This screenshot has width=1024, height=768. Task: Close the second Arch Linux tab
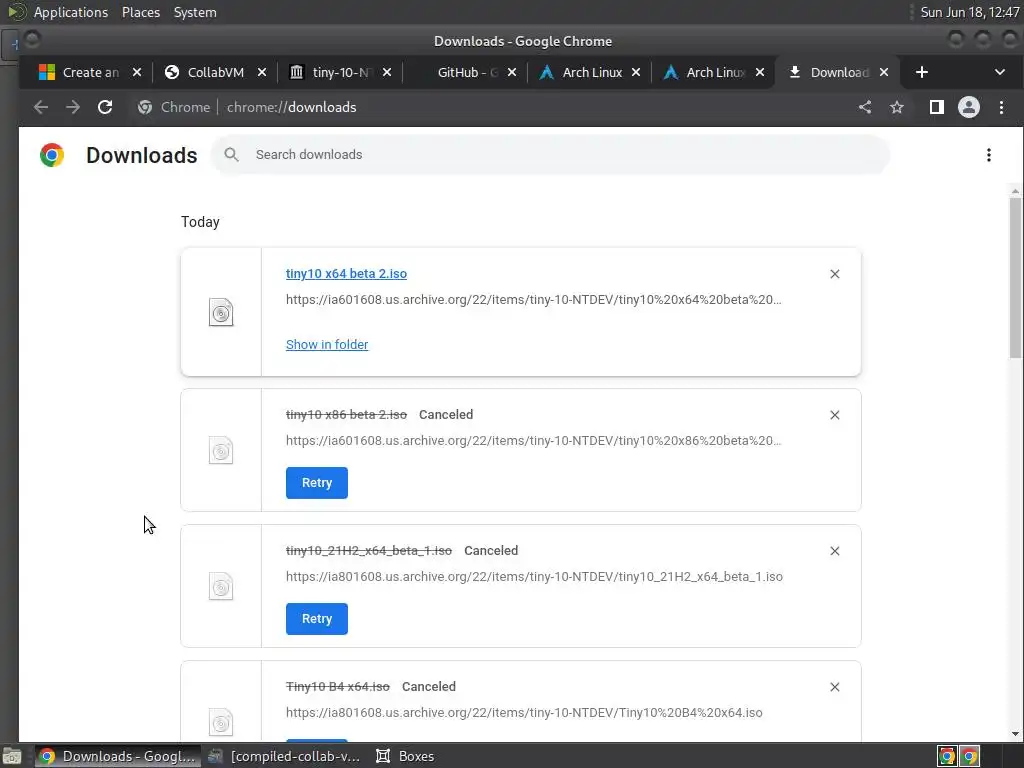(x=760, y=72)
